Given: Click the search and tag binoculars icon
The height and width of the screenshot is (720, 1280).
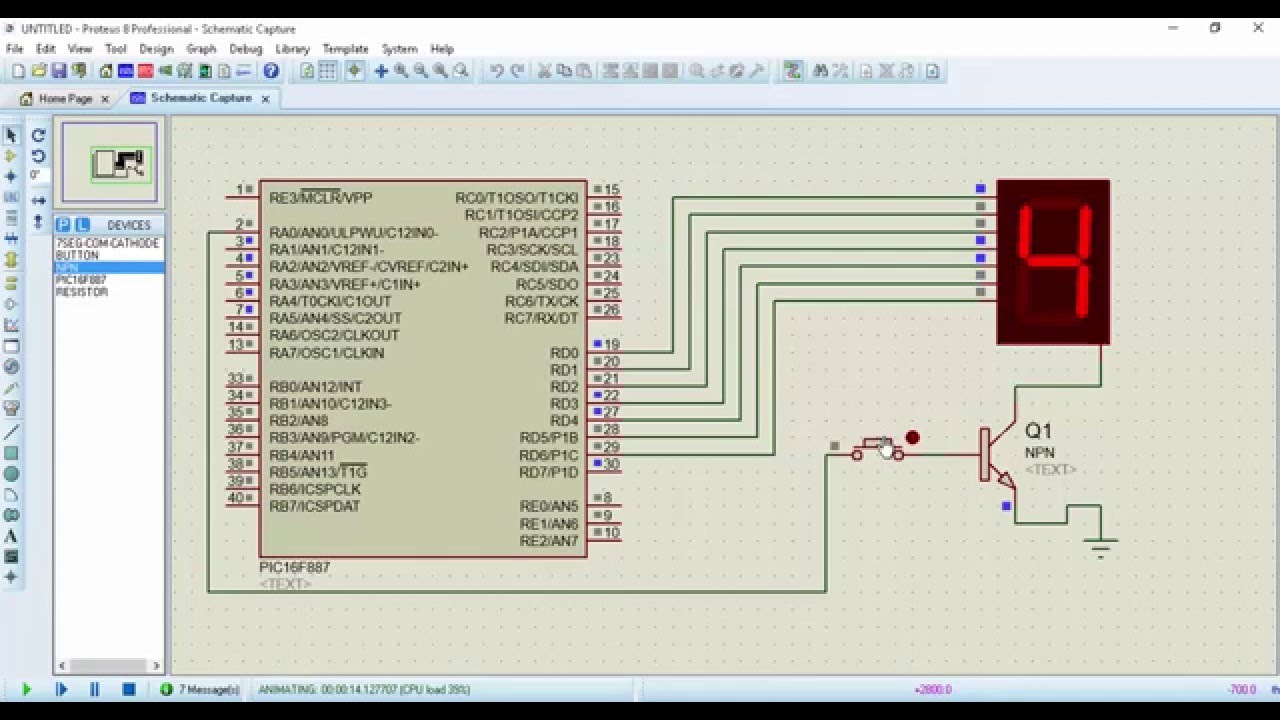Looking at the screenshot, I should [x=821, y=71].
